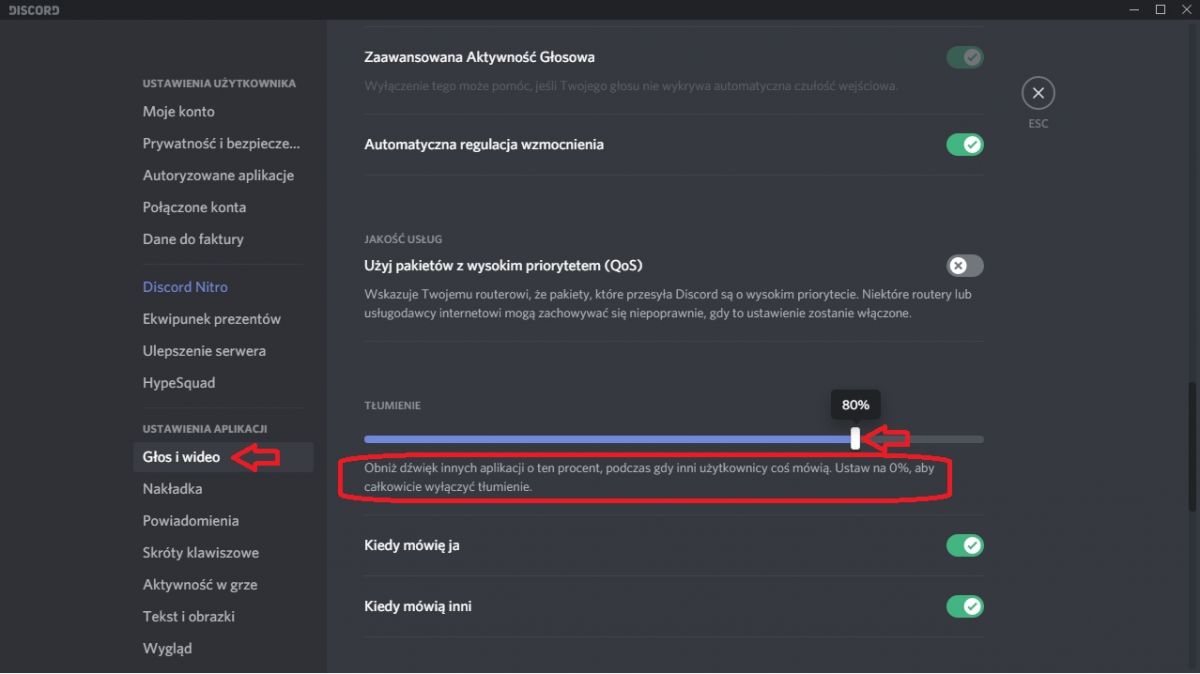Close the Discord window

tap(1186, 10)
